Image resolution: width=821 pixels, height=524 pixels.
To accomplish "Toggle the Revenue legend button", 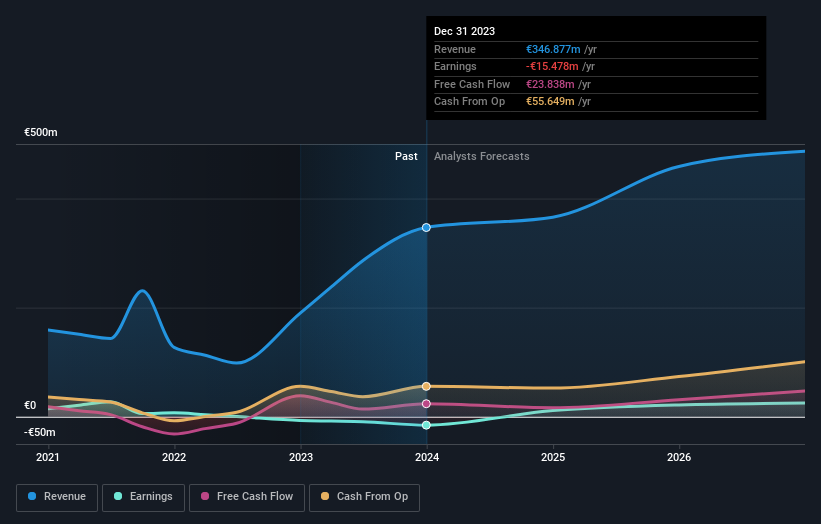I will [57, 497].
